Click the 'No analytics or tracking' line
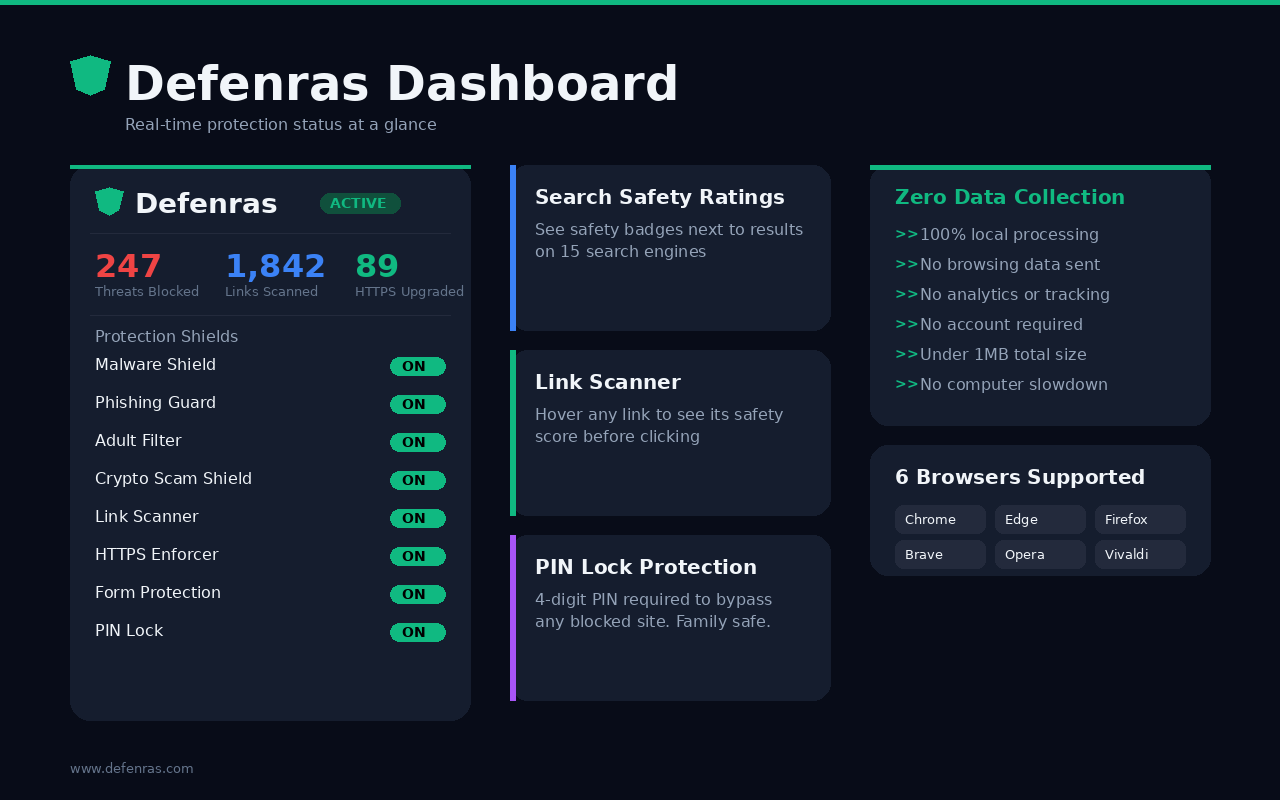 (1003, 295)
